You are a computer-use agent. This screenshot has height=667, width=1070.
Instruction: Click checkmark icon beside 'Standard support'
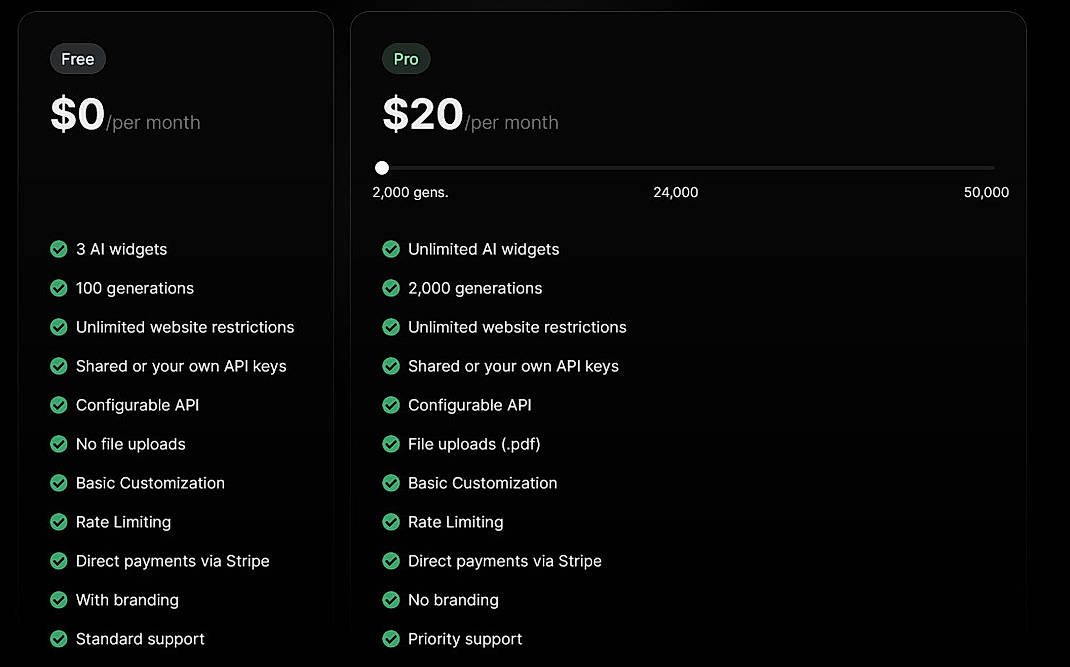pyautogui.click(x=59, y=638)
